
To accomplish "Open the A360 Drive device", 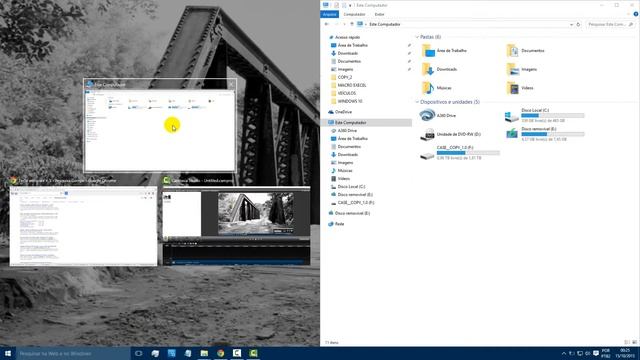I will tap(438, 116).
